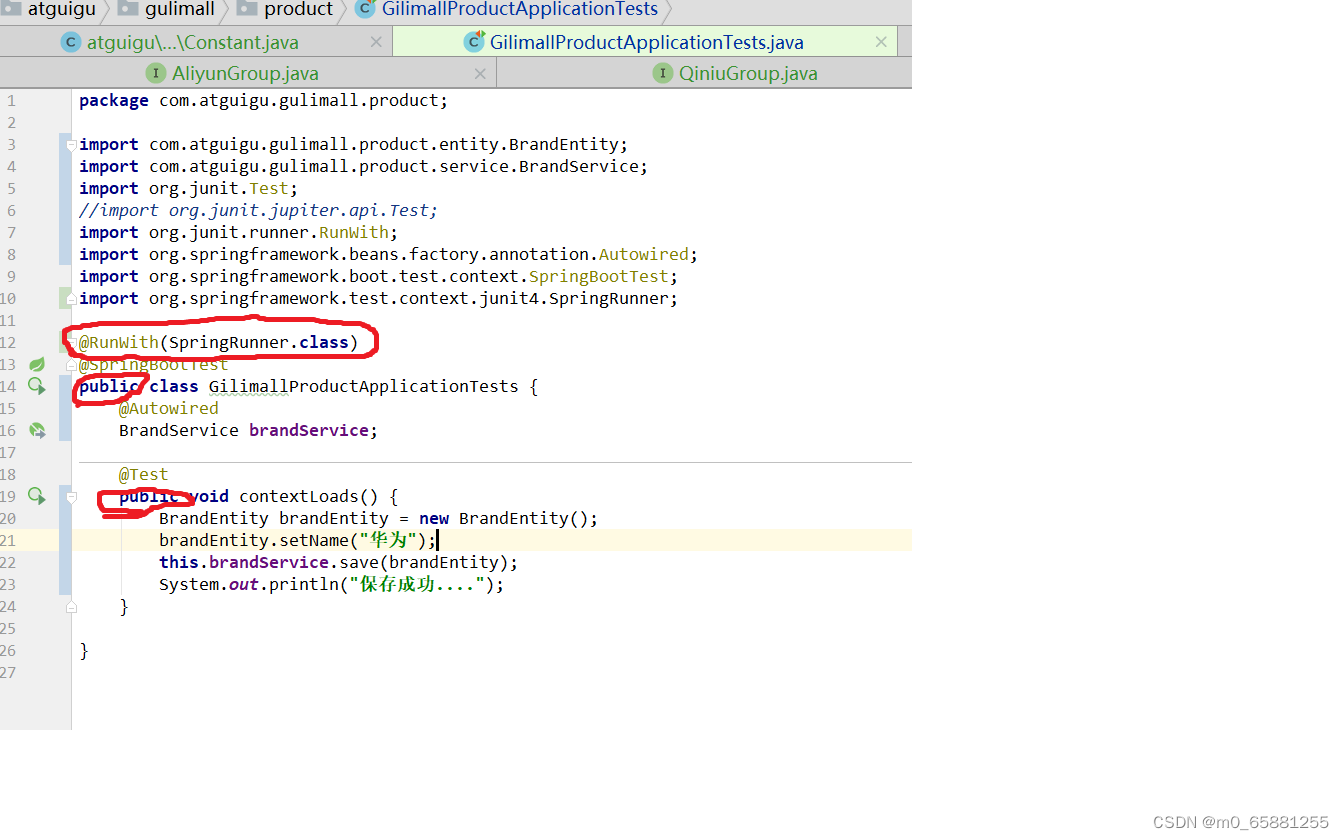Click the package icon before 'product' breadcrumb

246,10
